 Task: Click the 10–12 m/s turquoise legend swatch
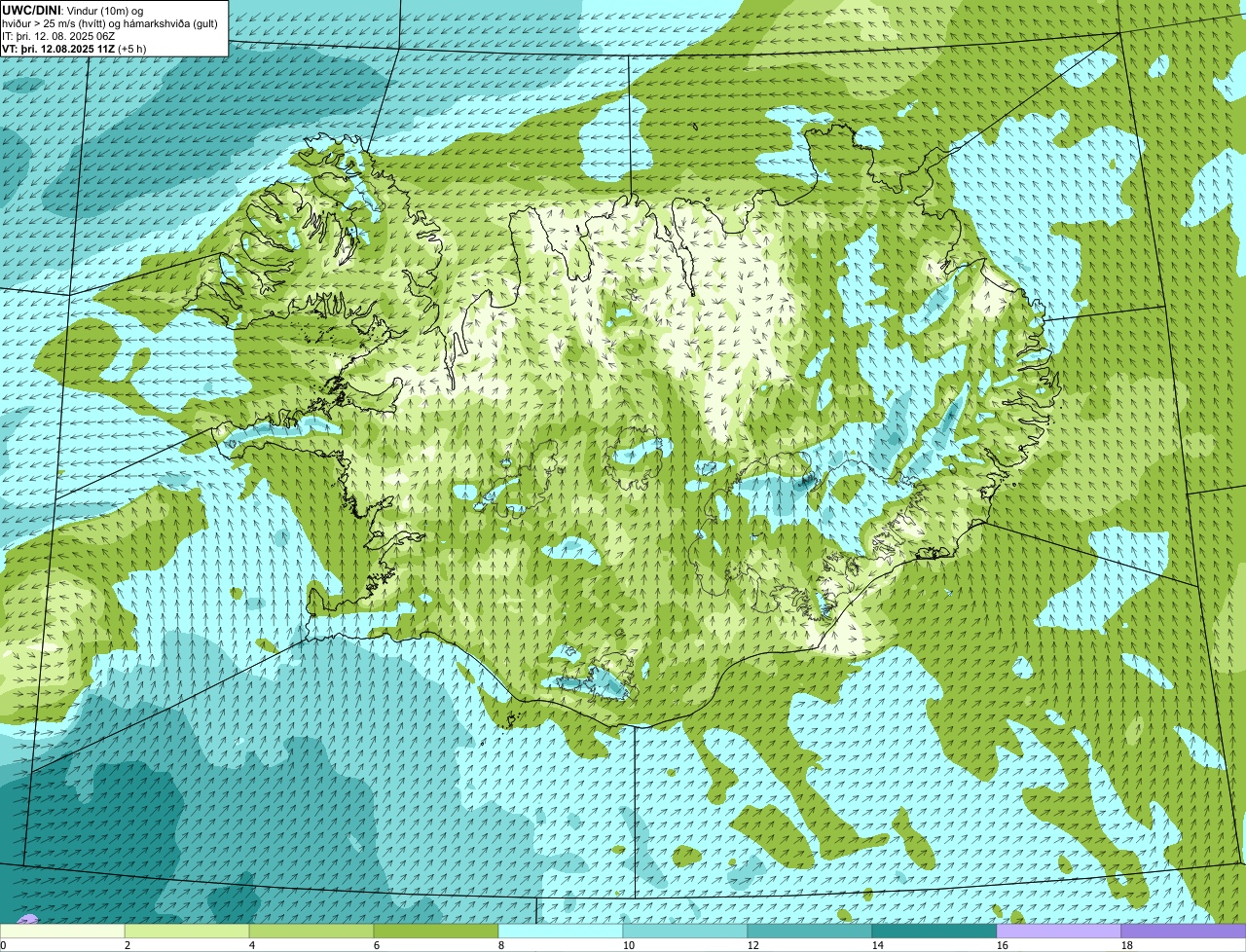(x=685, y=931)
